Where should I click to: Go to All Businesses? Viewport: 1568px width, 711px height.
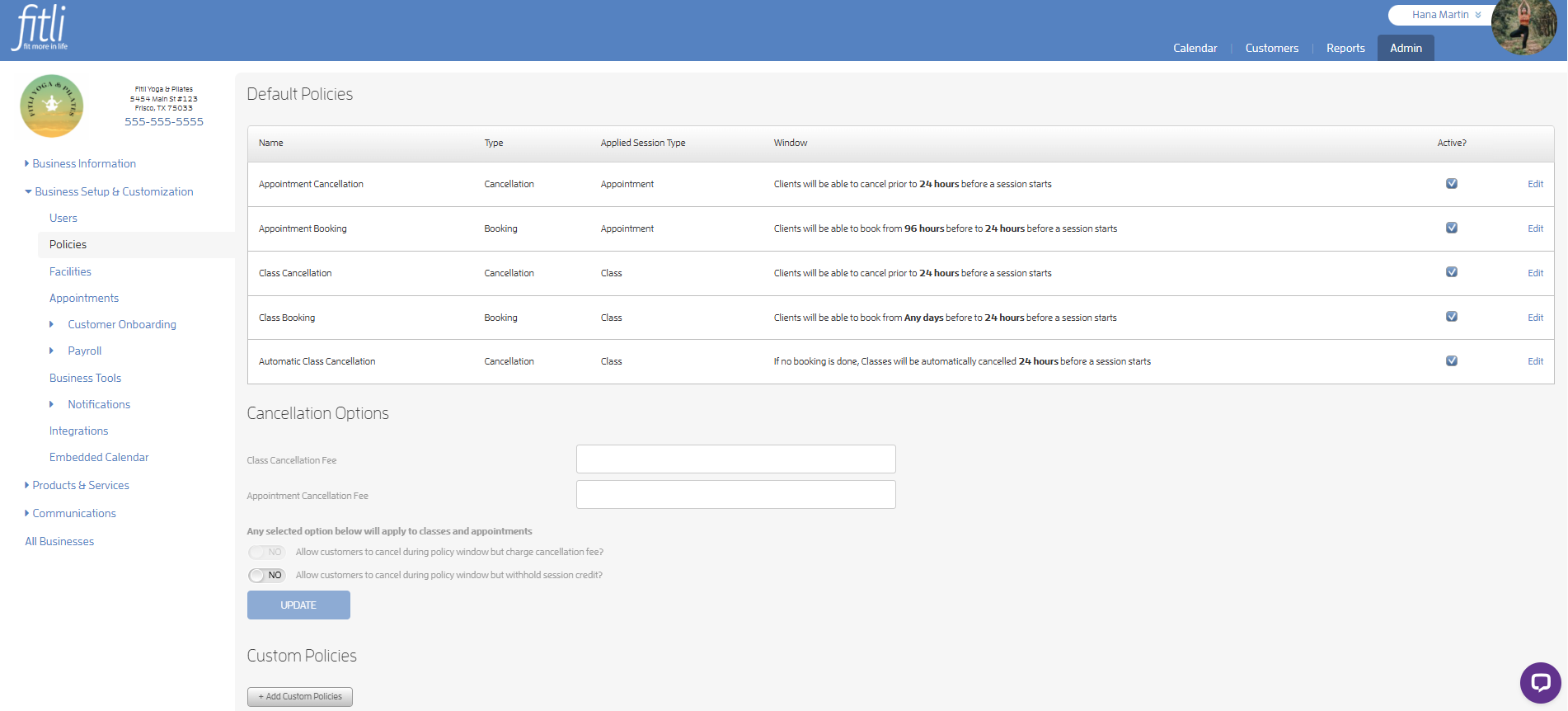pyautogui.click(x=59, y=541)
